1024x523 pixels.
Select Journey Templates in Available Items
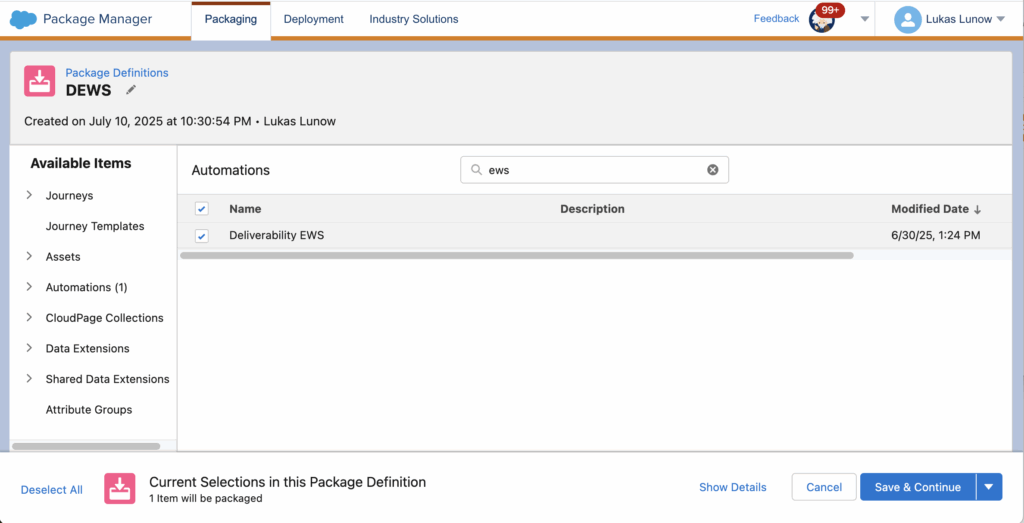[x=95, y=226]
